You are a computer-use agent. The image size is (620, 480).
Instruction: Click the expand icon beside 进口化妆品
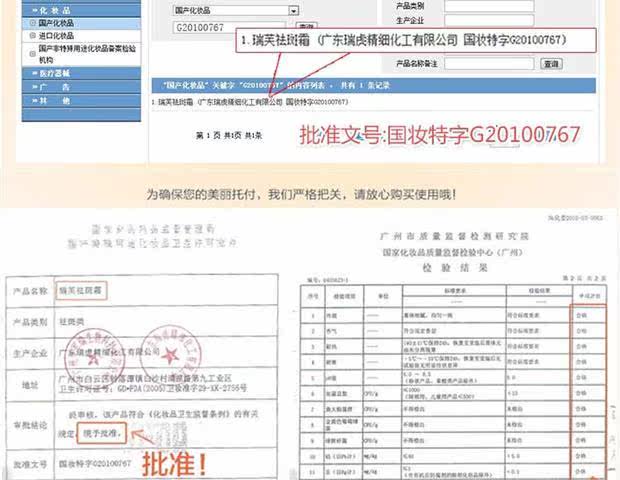tap(33, 36)
